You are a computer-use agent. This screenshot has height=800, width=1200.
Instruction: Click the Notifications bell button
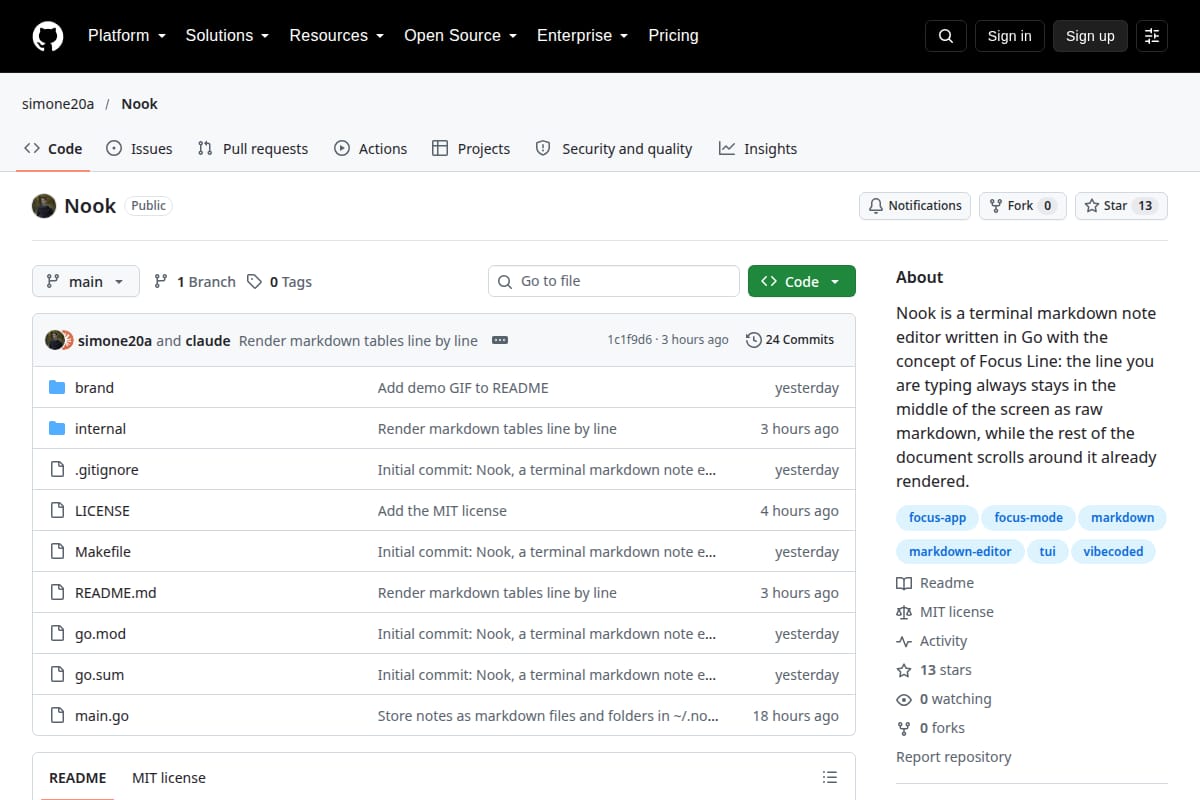(915, 206)
